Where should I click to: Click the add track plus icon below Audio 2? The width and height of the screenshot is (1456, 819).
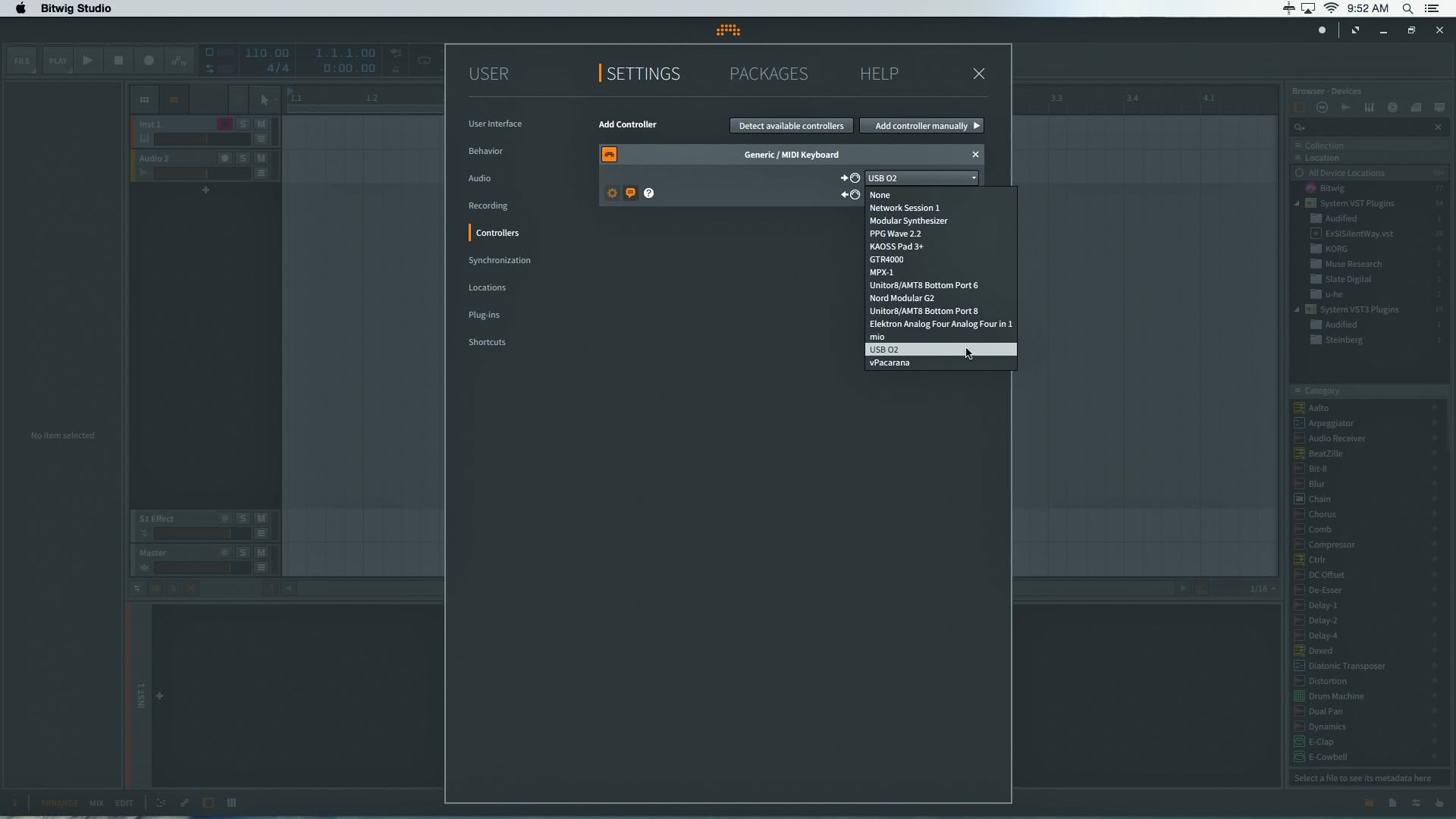tap(206, 190)
